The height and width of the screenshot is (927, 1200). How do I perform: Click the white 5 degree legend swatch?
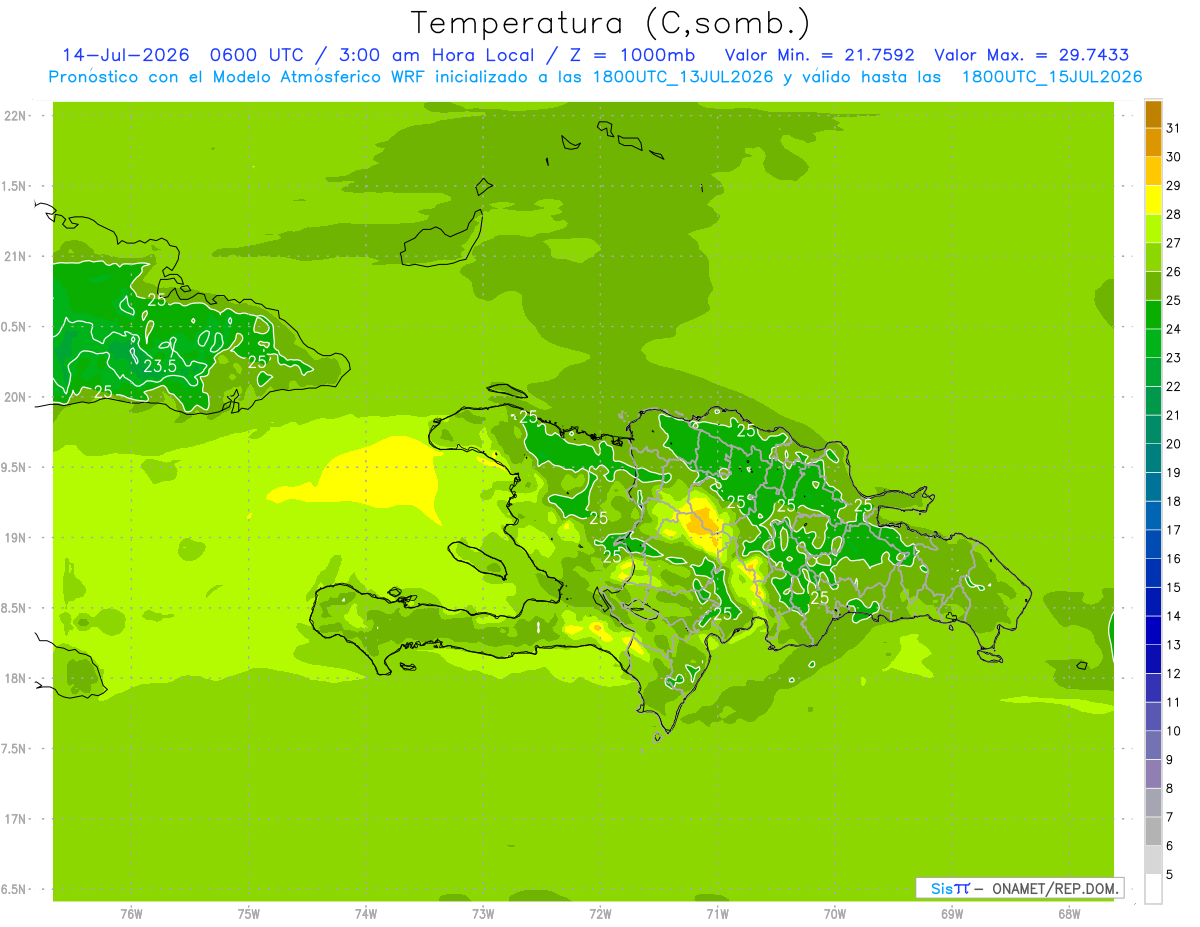click(x=1153, y=888)
